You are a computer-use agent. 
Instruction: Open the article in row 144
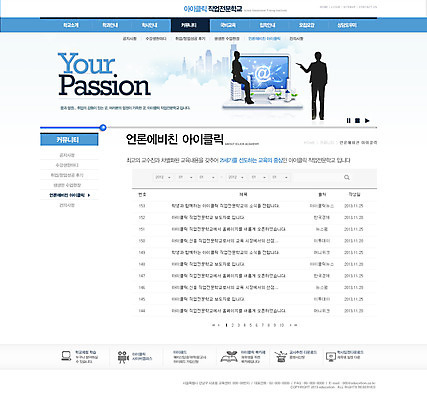point(229,311)
